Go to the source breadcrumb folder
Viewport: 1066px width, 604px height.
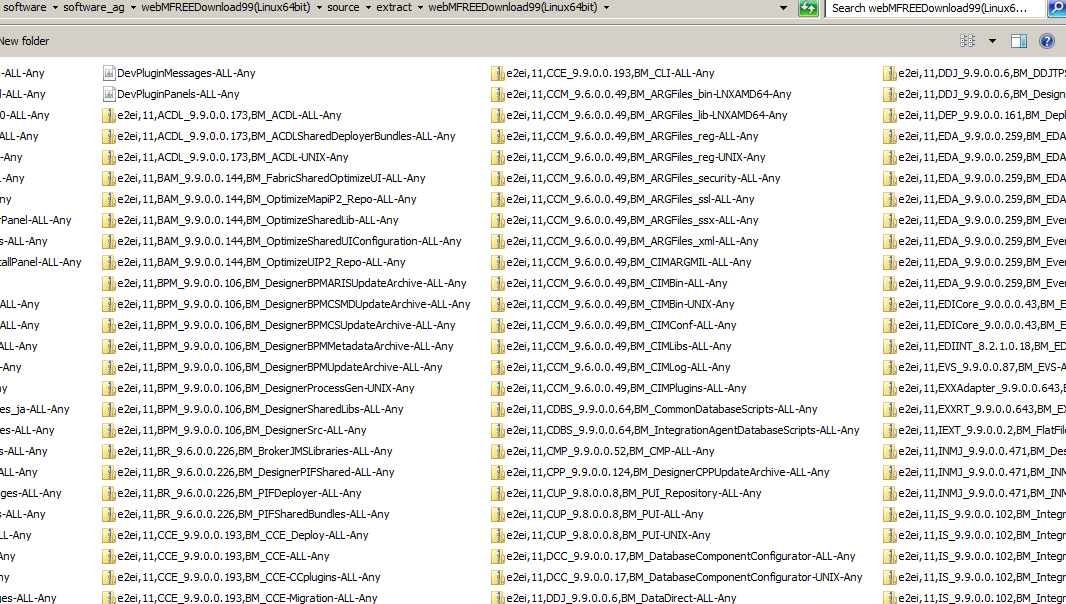(x=343, y=7)
